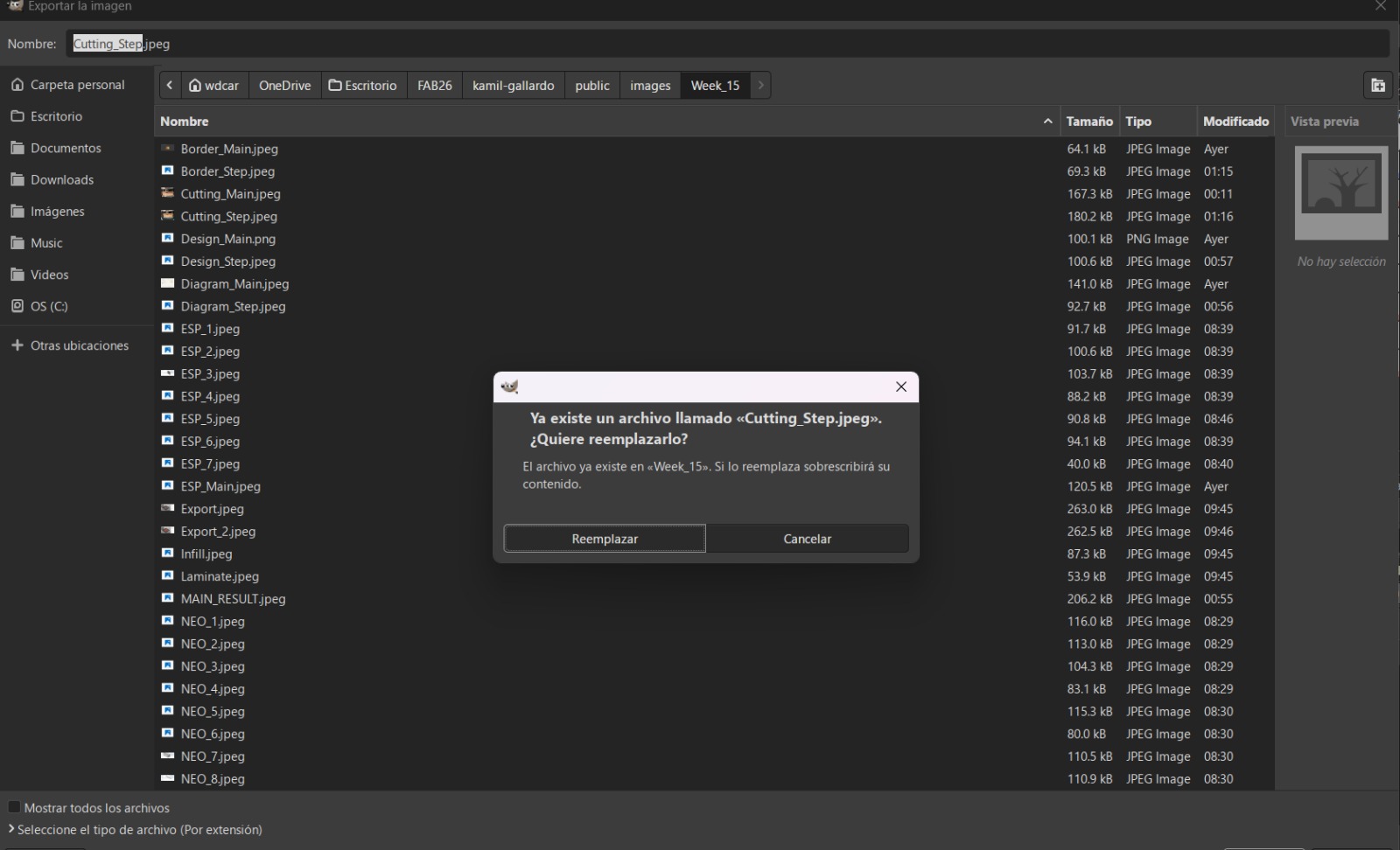Click the NEO_4.jpeg file icon

pos(168,688)
